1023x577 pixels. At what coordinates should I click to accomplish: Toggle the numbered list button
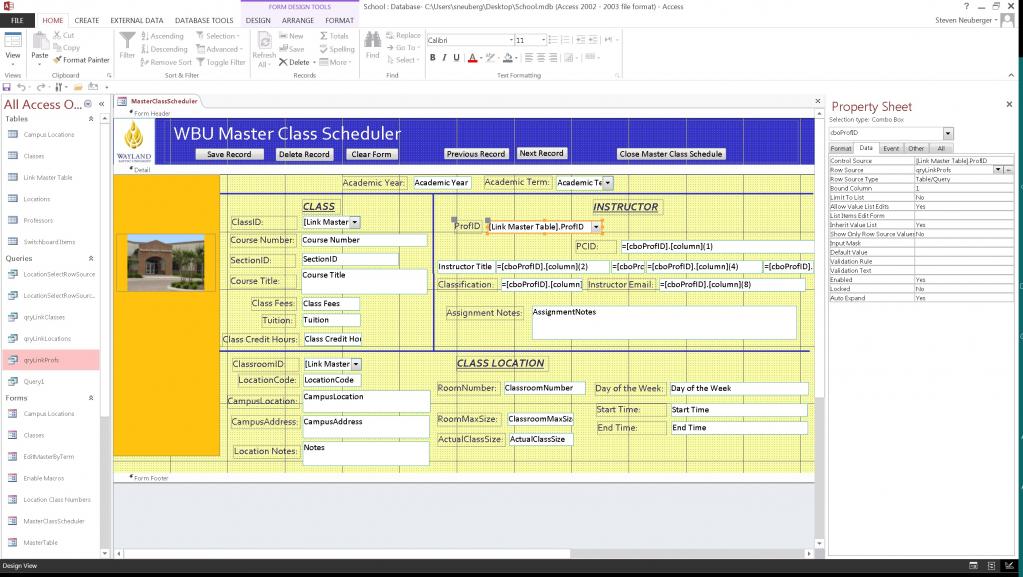566,40
